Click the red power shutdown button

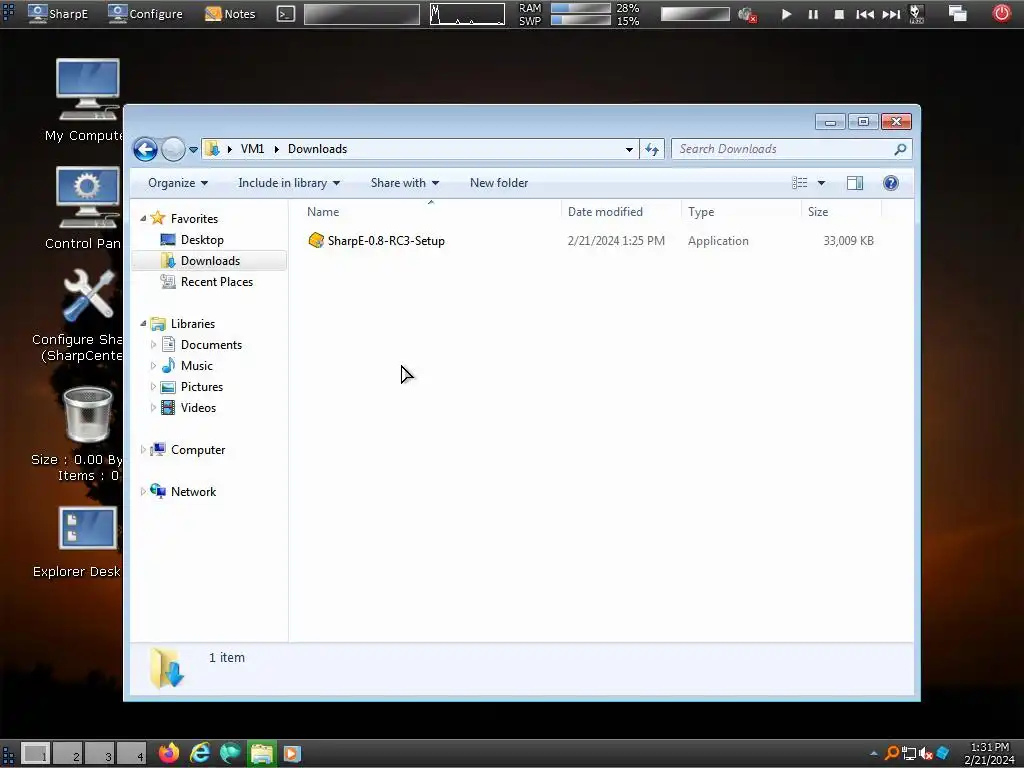(x=1001, y=13)
